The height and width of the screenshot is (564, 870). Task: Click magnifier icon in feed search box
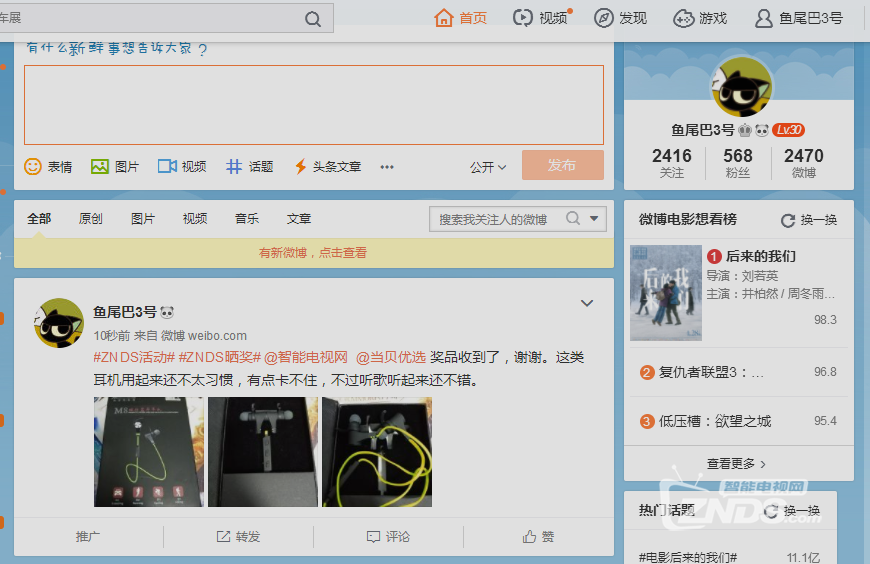tap(573, 218)
